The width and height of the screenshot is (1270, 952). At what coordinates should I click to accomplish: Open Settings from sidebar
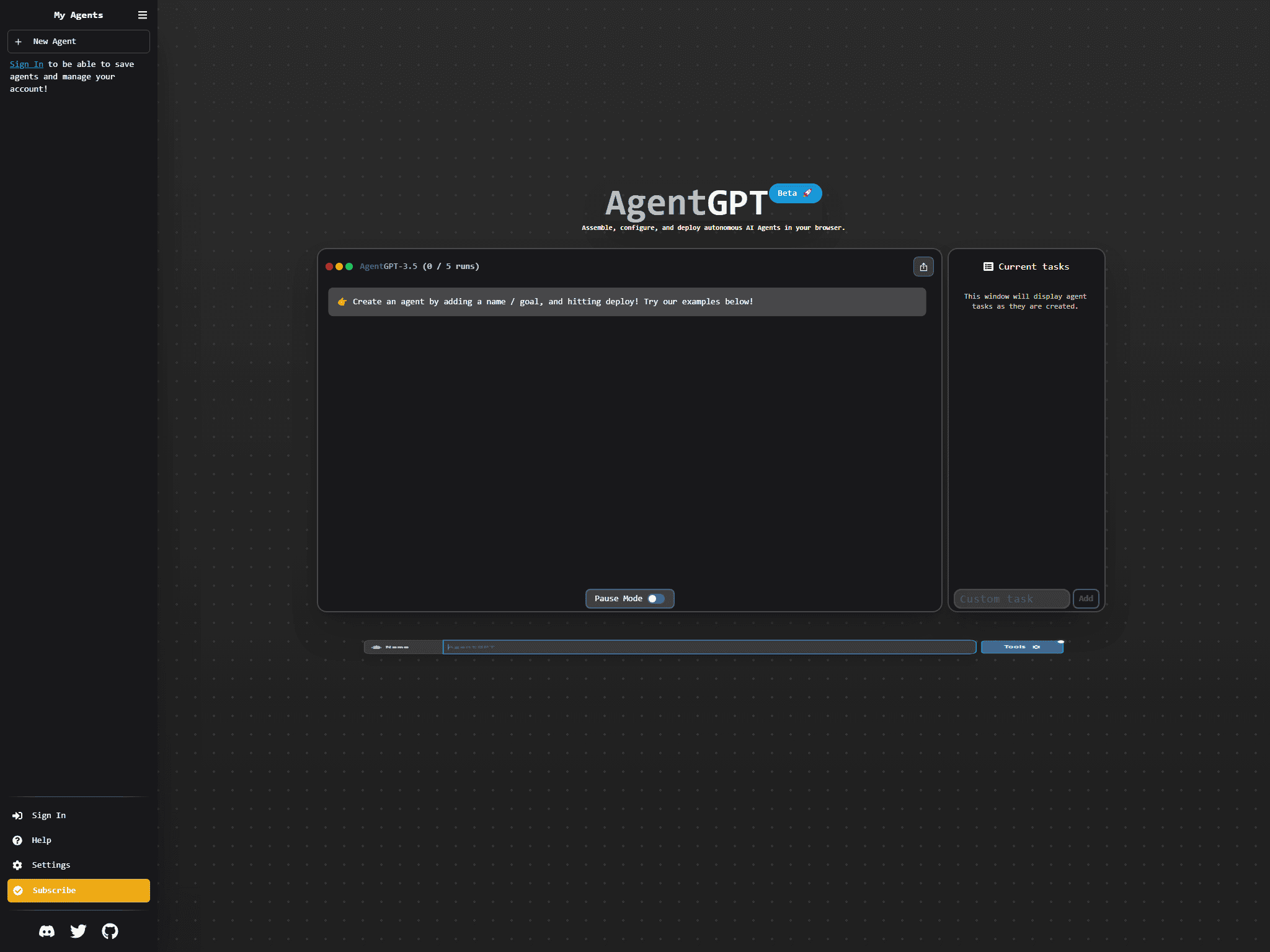pos(78,865)
